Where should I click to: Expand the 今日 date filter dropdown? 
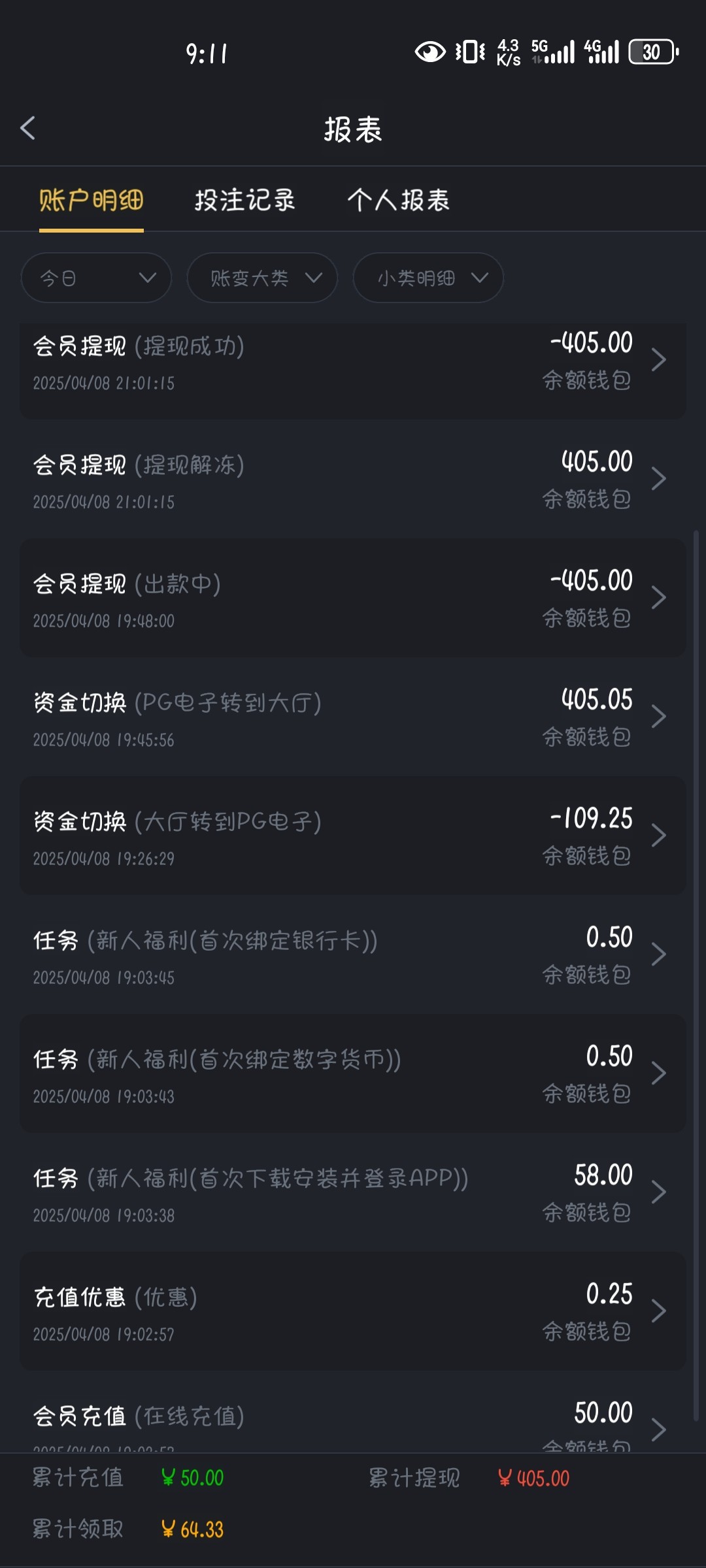[x=96, y=278]
